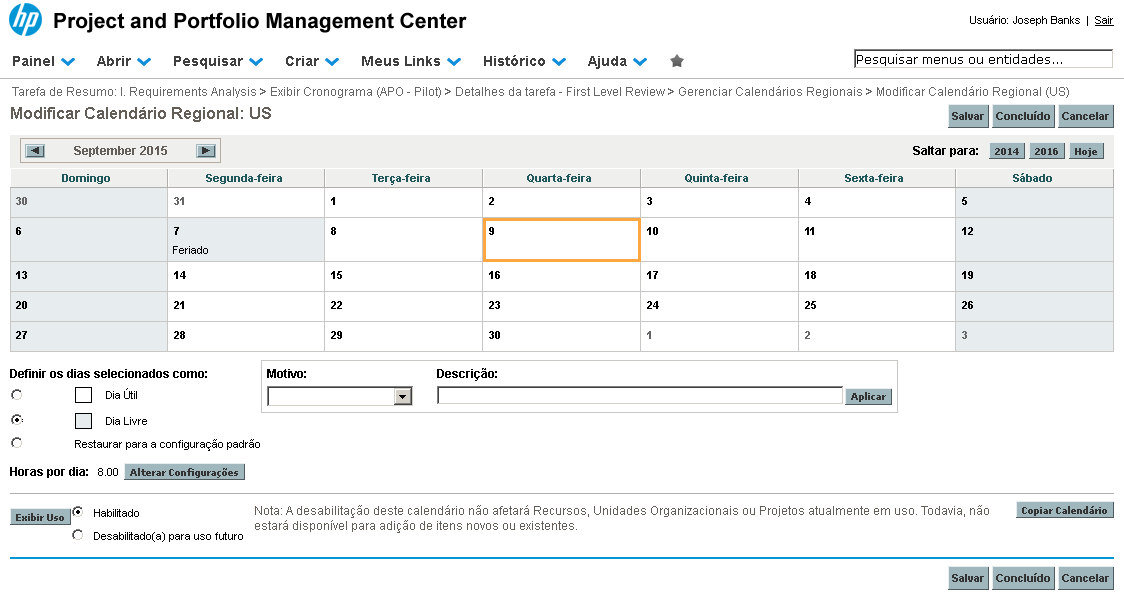Image resolution: width=1124 pixels, height=608 pixels.
Task: Click the Copiar Calendário button
Action: coord(1064,510)
